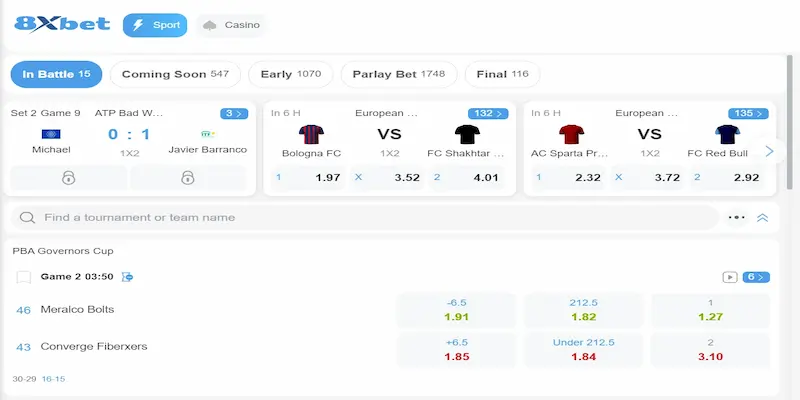Type in the tournament or team search field
Screen dimensions: 800x400
pyautogui.click(x=370, y=217)
